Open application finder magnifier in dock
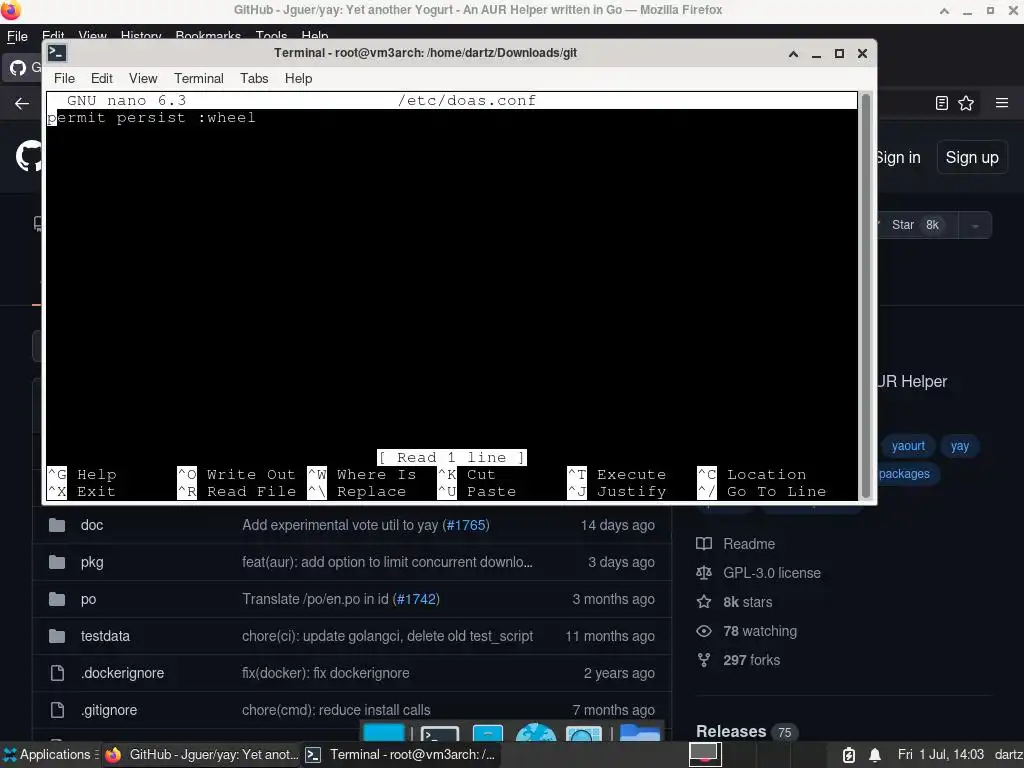This screenshot has width=1024, height=768. [583, 733]
